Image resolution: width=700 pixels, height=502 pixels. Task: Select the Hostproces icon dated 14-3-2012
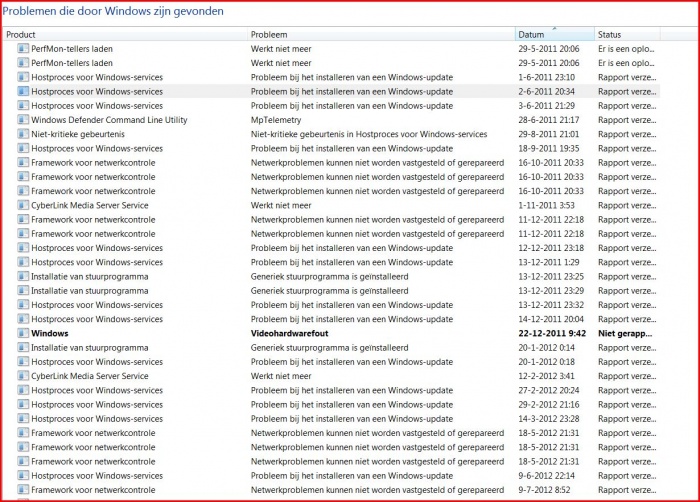coord(23,419)
